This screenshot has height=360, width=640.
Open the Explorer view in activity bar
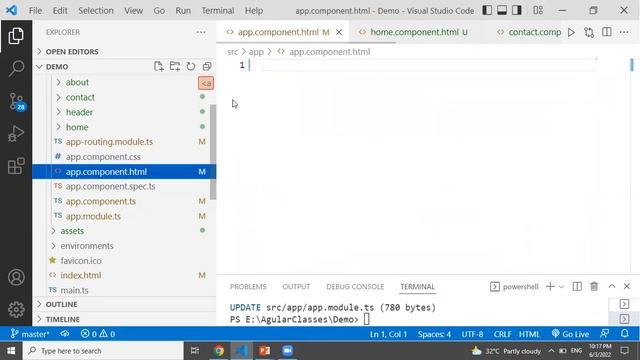16,36
